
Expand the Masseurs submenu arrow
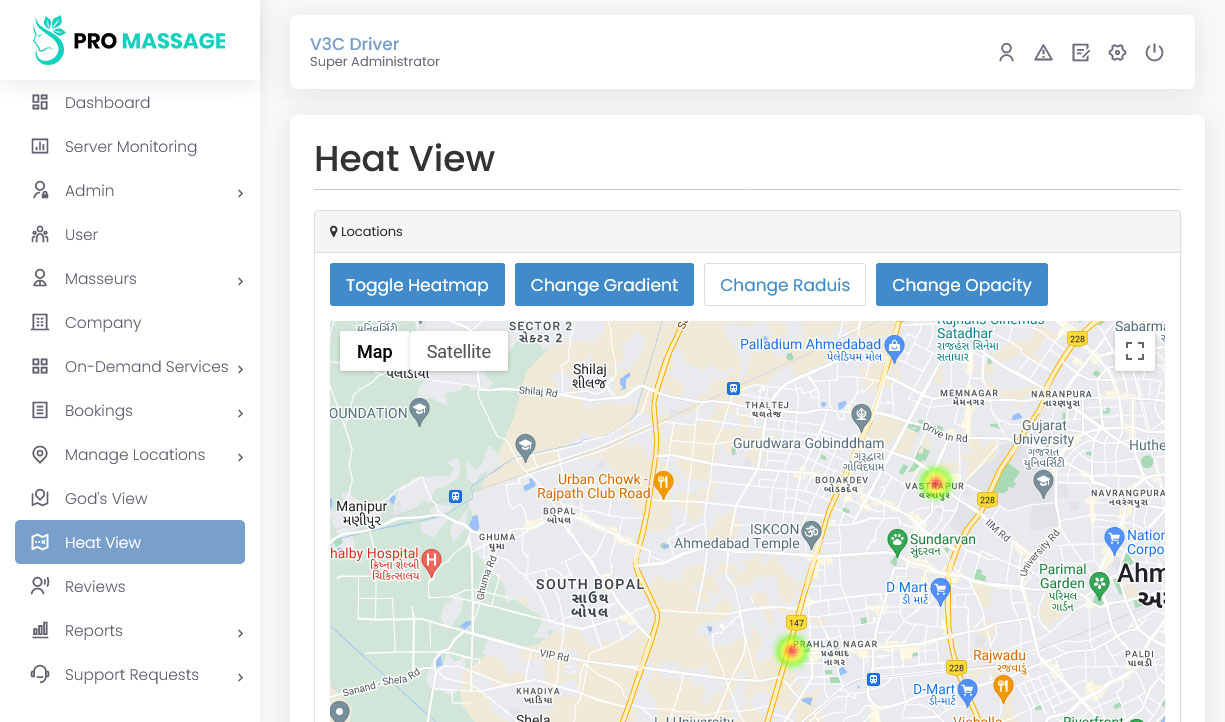point(240,281)
